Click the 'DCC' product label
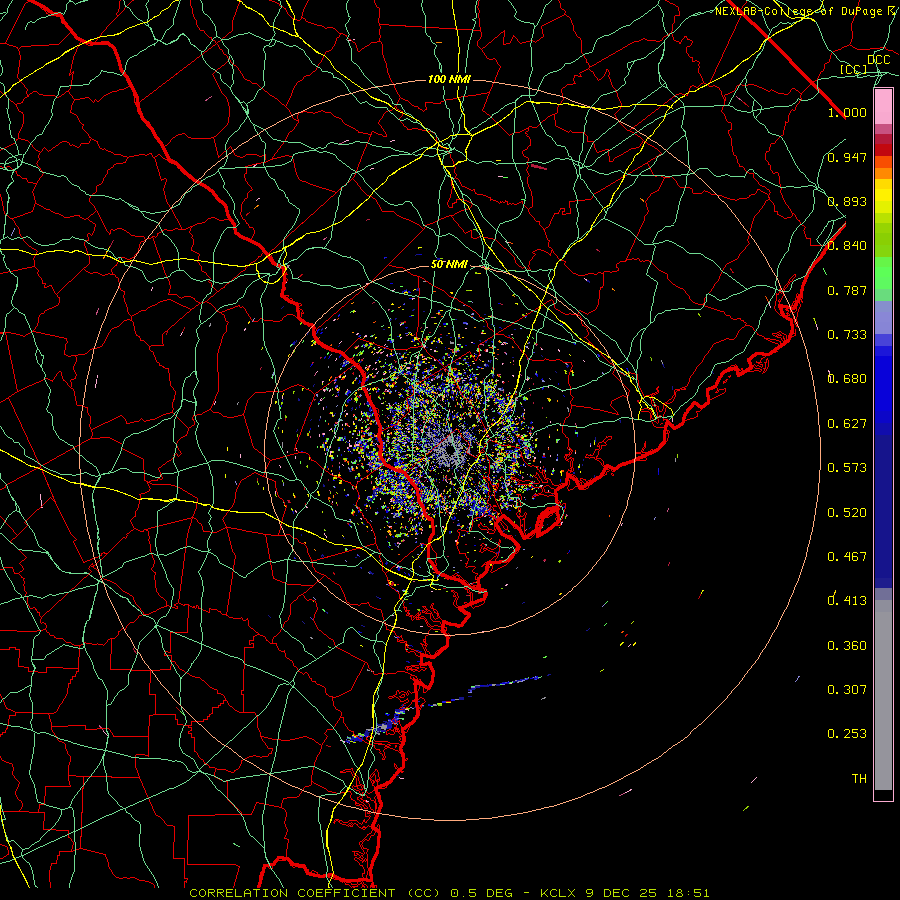Image resolution: width=900 pixels, height=900 pixels. pyautogui.click(x=878, y=60)
